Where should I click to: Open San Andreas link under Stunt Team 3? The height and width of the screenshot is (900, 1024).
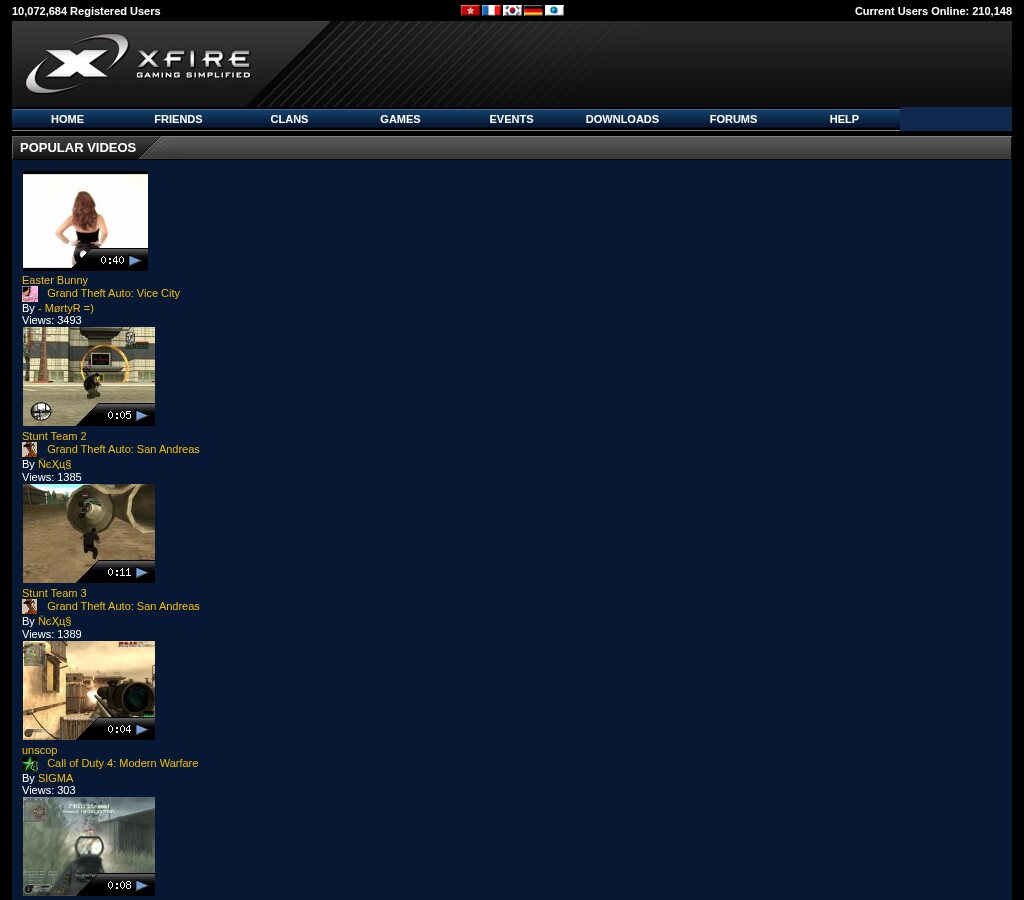[x=123, y=606]
